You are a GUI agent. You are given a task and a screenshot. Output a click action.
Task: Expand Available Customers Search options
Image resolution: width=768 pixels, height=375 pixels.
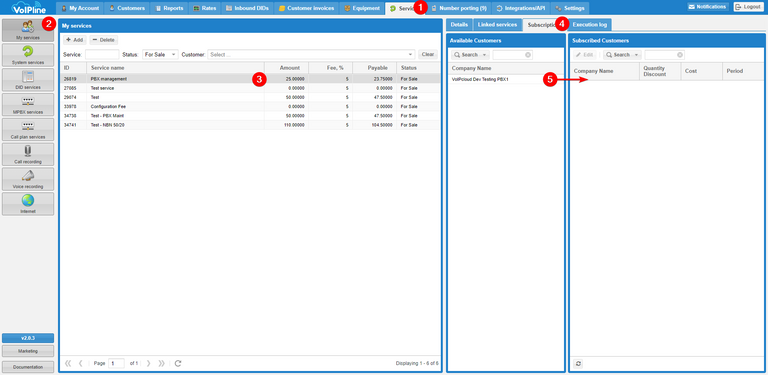[x=485, y=55]
